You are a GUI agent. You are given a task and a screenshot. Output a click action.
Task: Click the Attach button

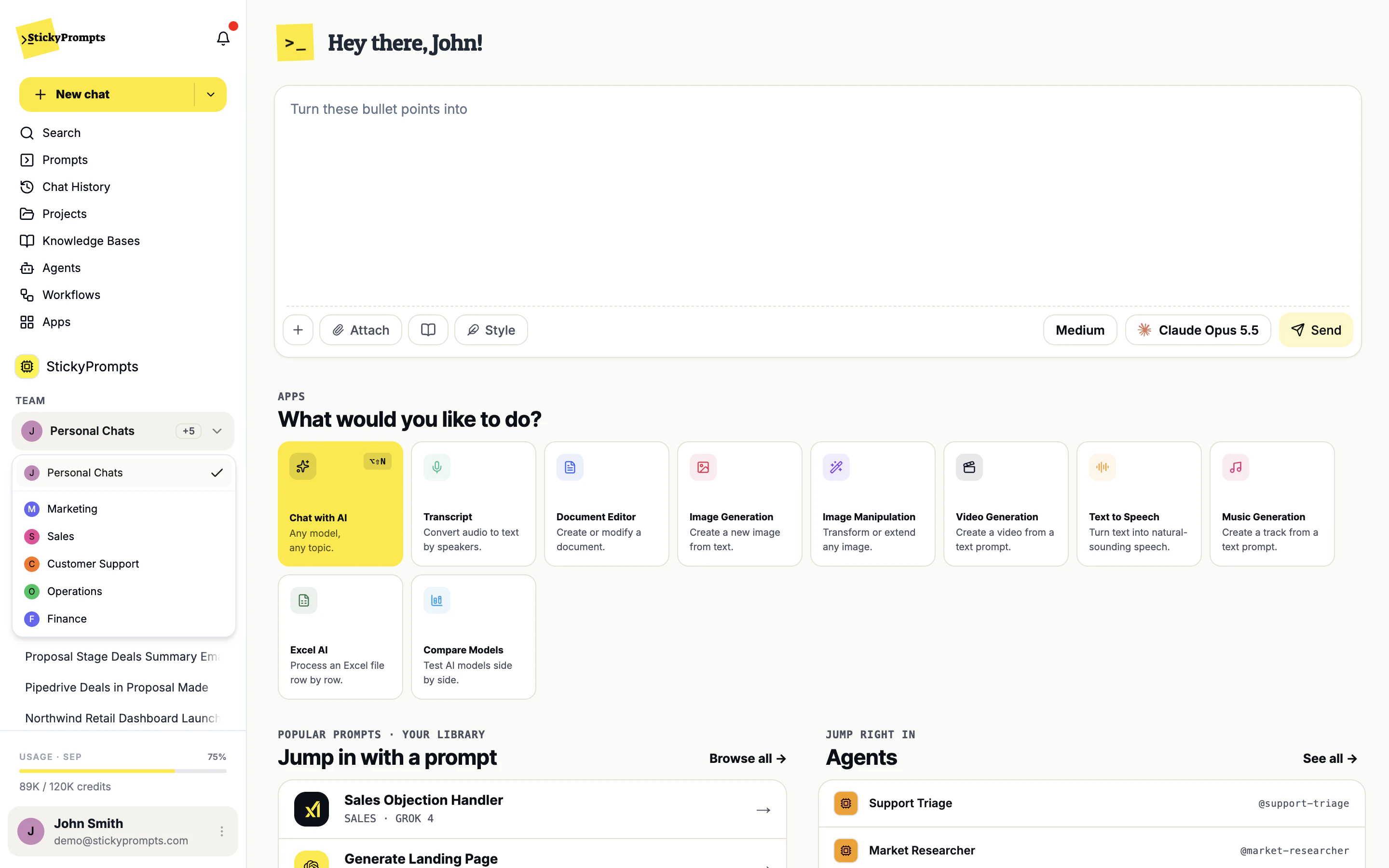[x=360, y=330]
